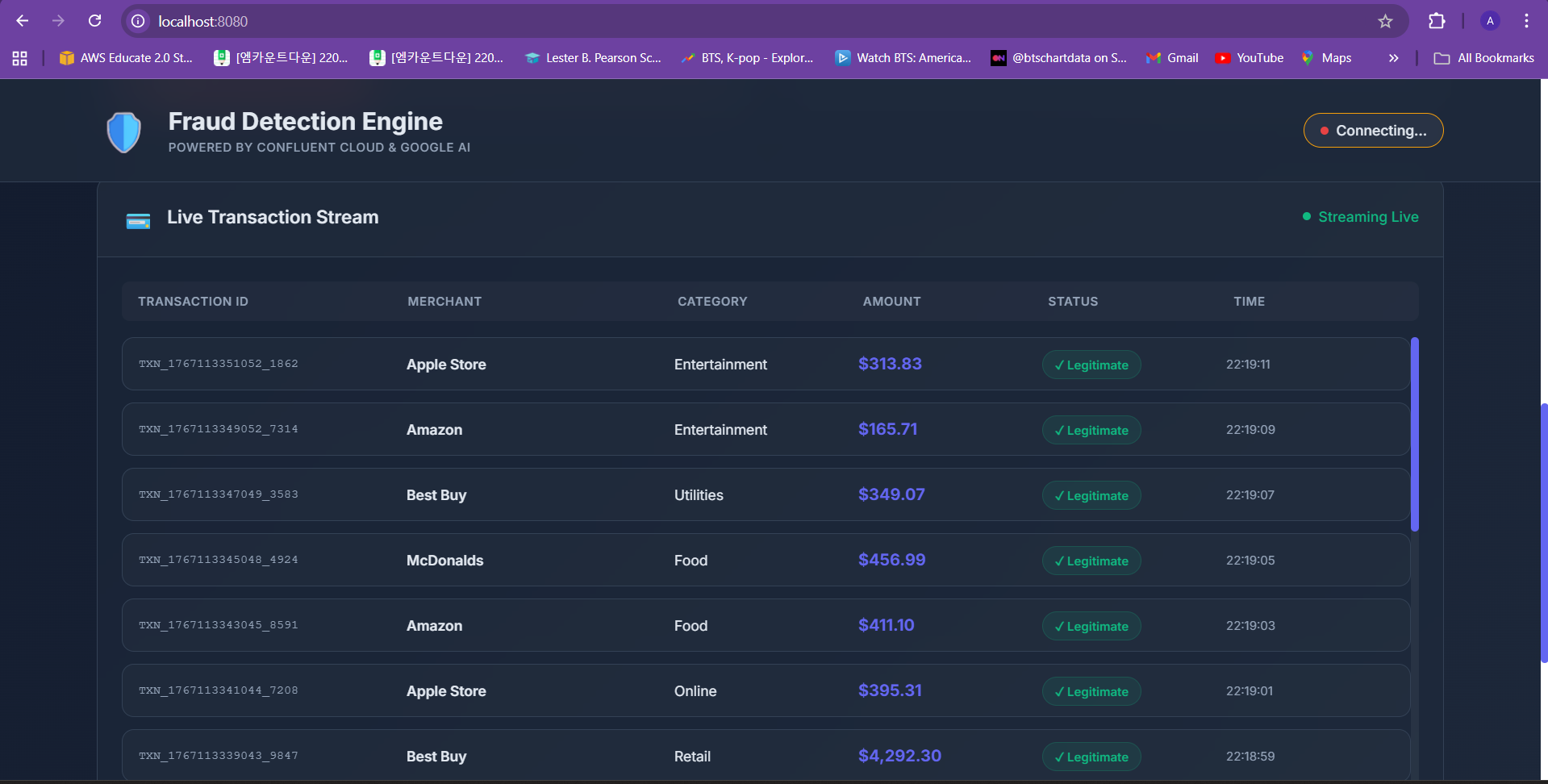Click the Status column header
The width and height of the screenshot is (1548, 784).
(x=1073, y=302)
